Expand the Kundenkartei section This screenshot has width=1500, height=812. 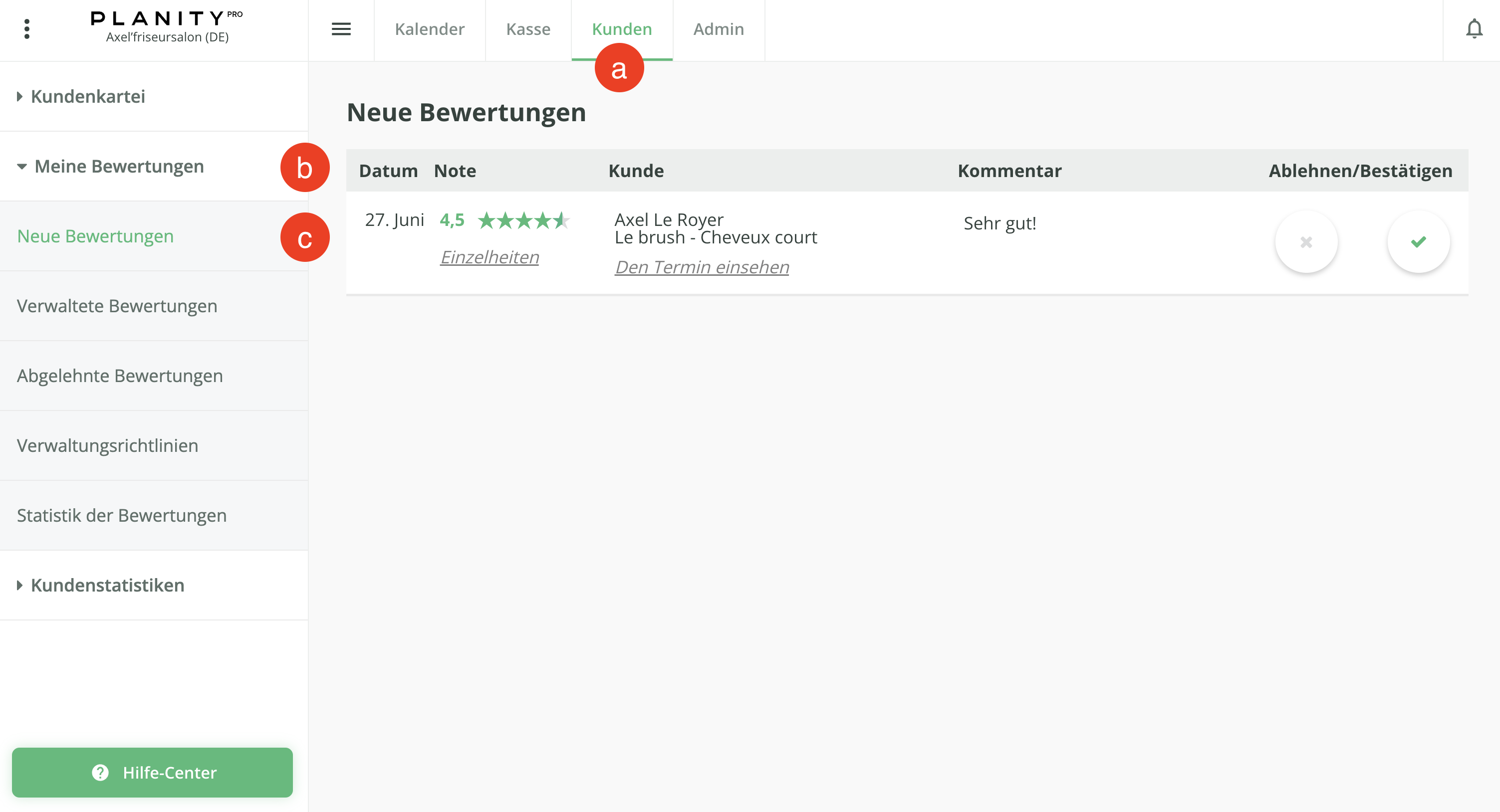[87, 97]
